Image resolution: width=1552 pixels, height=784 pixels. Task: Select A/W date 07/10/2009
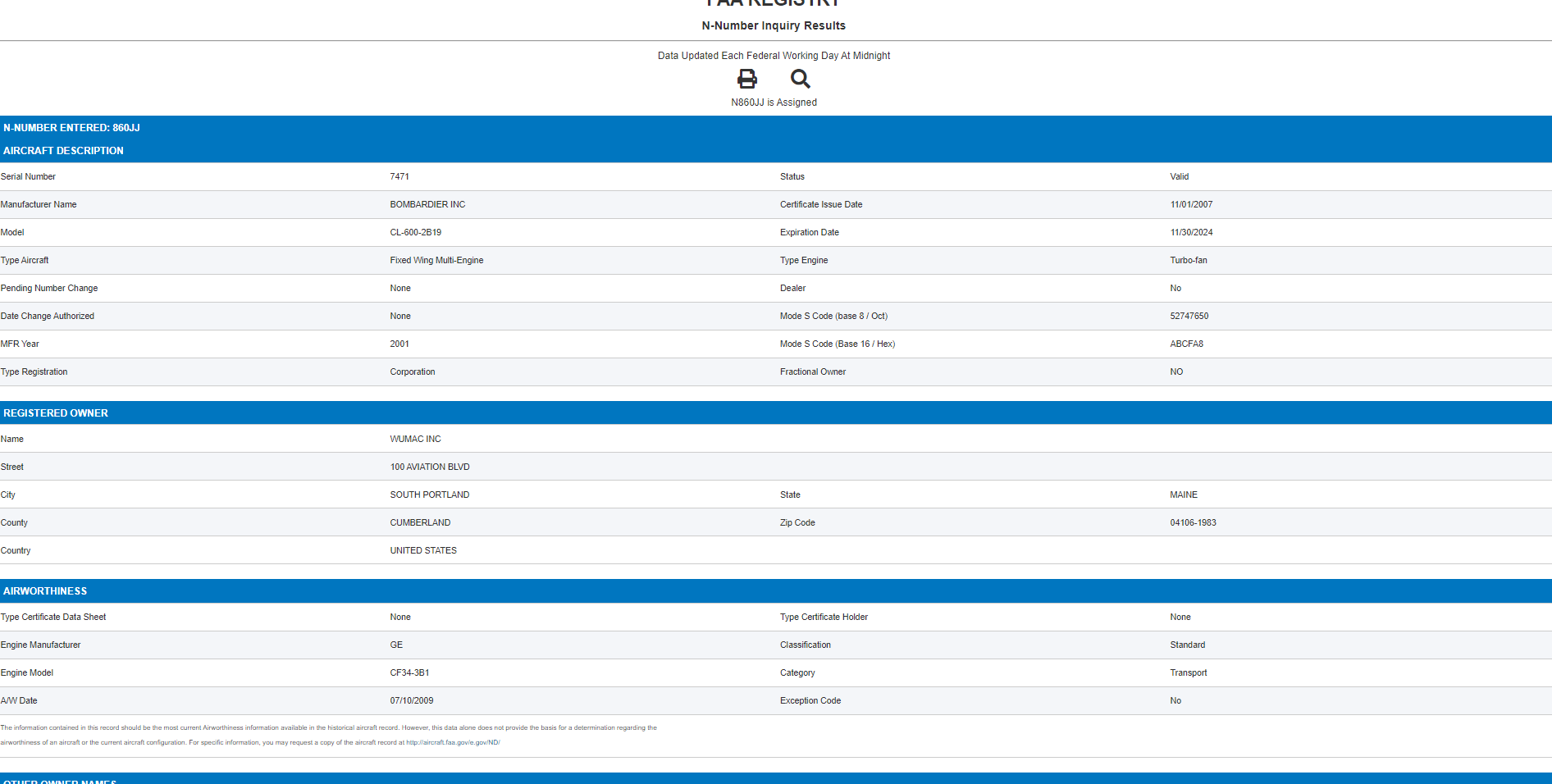(x=412, y=700)
